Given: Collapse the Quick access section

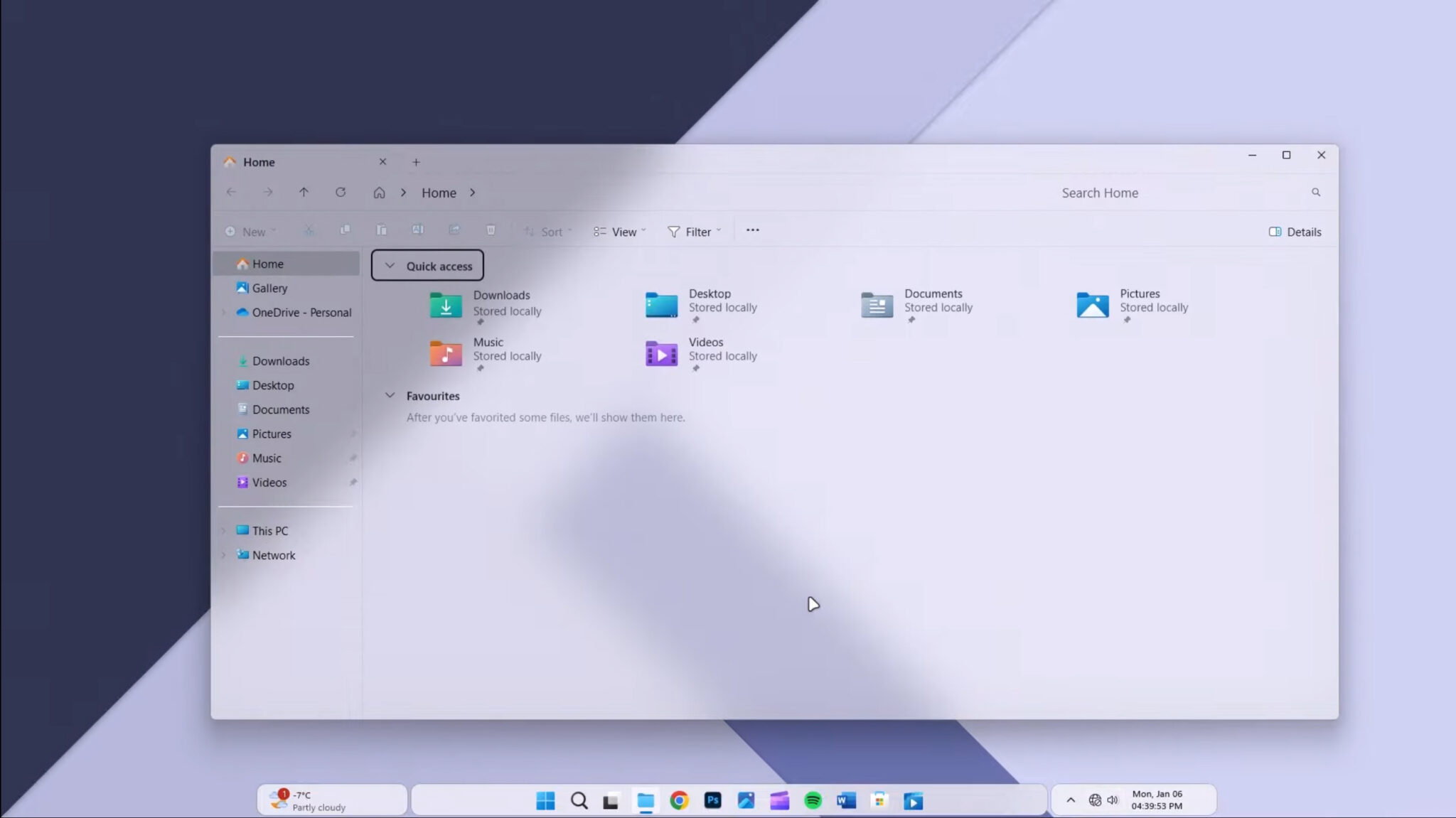Looking at the screenshot, I should coord(390,265).
